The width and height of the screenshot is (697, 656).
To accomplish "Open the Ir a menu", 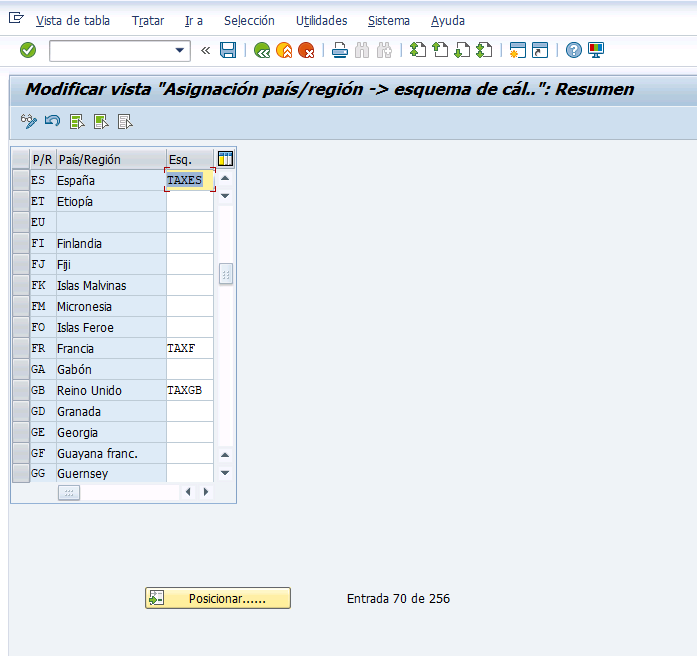I will click(x=194, y=21).
